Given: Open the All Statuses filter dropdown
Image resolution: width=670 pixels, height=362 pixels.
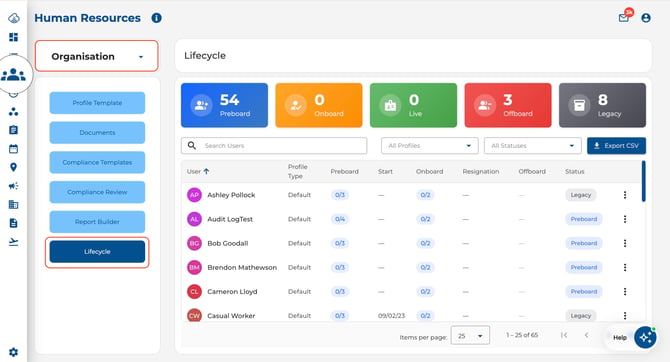Looking at the screenshot, I should coord(532,146).
